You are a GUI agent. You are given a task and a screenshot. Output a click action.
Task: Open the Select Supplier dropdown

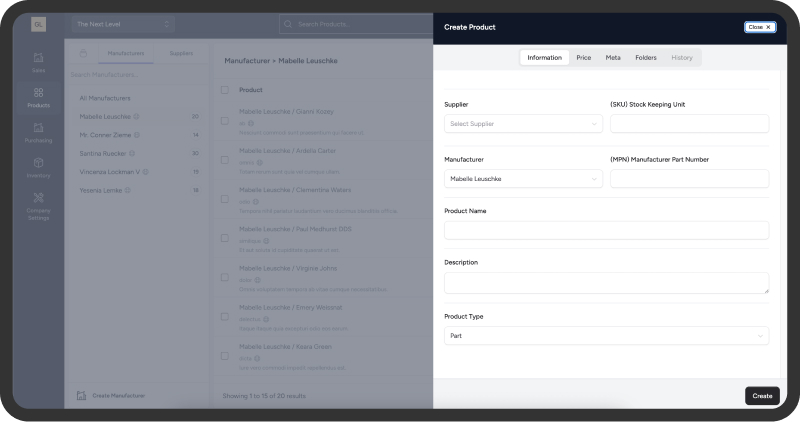tap(523, 124)
